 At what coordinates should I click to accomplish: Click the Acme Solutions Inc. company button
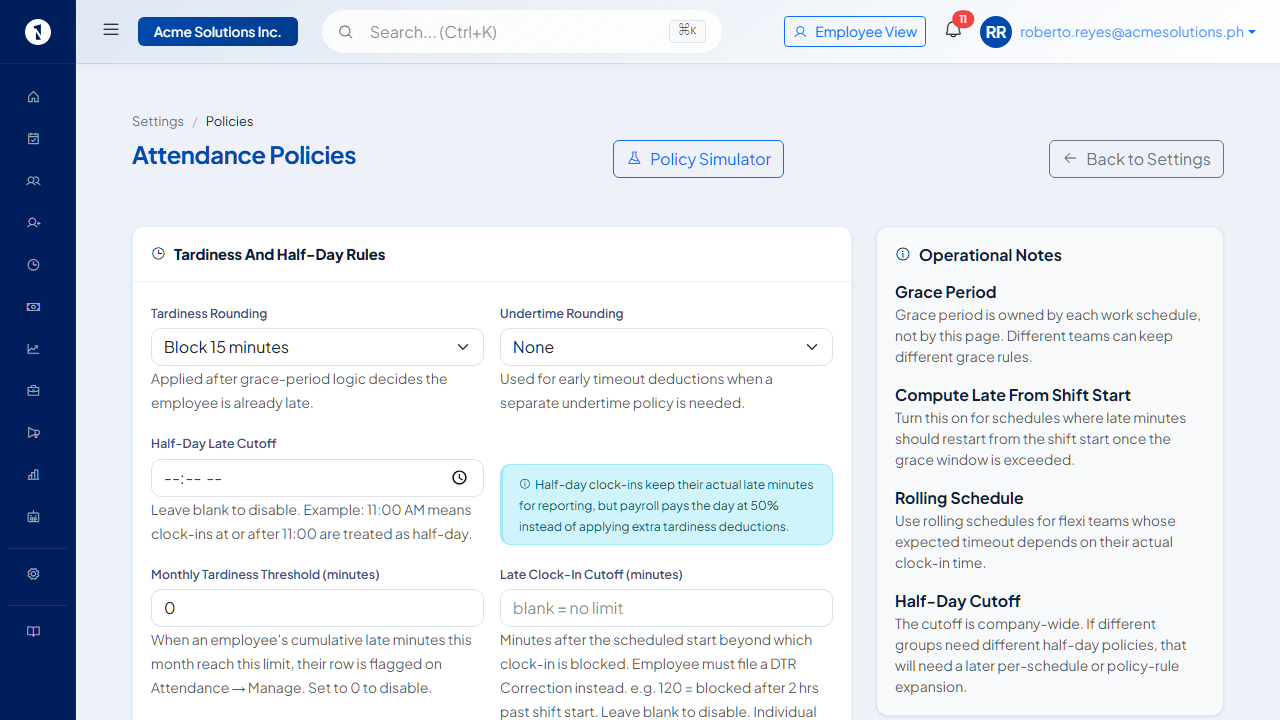click(x=218, y=32)
